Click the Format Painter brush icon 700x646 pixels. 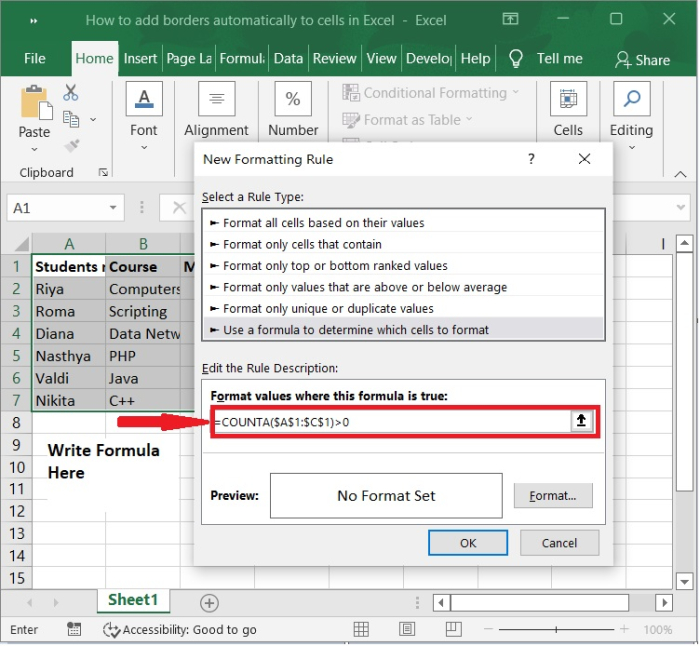[71, 146]
